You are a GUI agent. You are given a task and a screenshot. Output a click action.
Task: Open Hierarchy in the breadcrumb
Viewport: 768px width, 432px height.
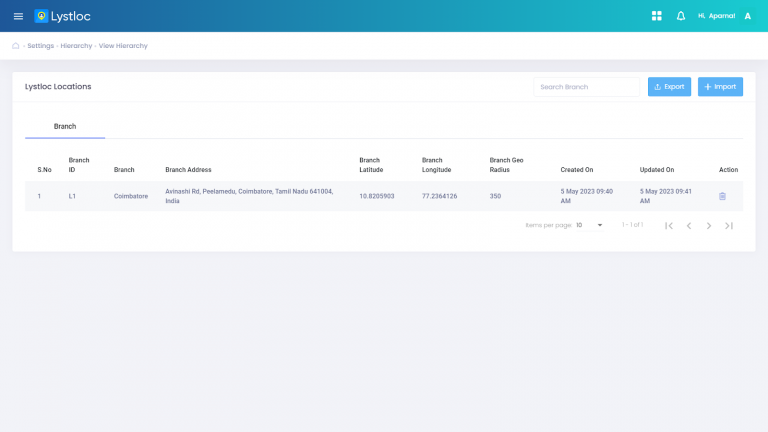[76, 46]
